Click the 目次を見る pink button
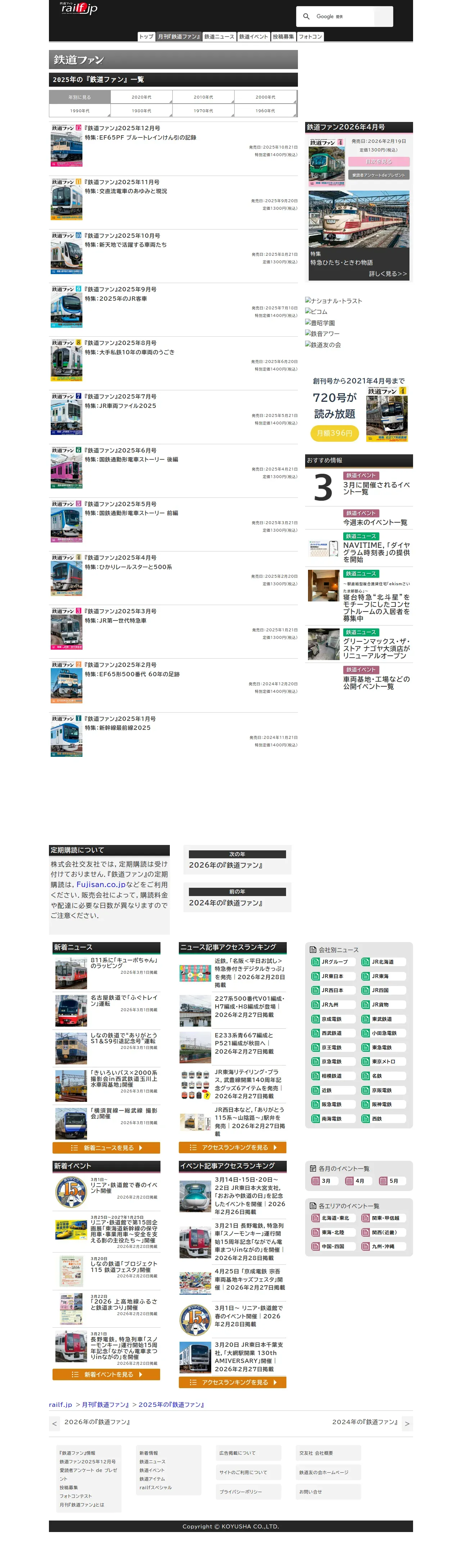The image size is (462, 1568). (379, 161)
